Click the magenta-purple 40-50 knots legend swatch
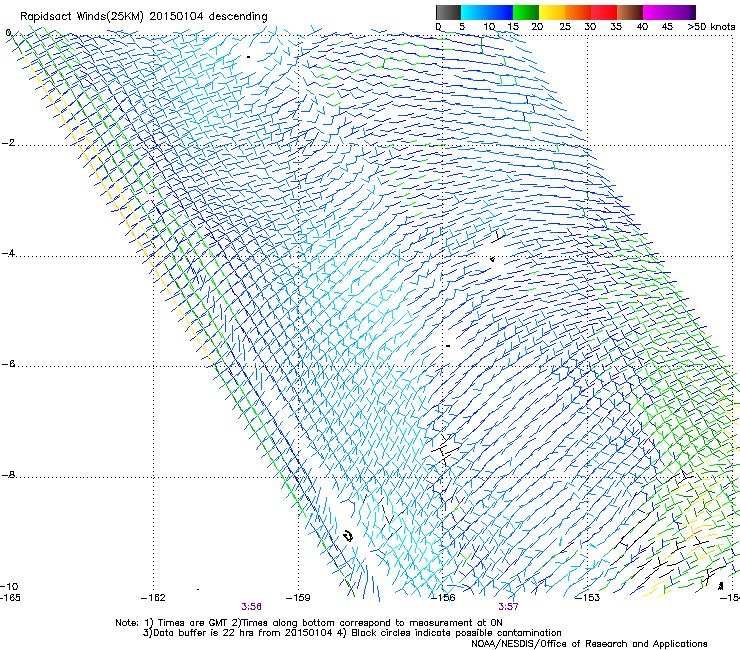 pyautogui.click(x=669, y=12)
